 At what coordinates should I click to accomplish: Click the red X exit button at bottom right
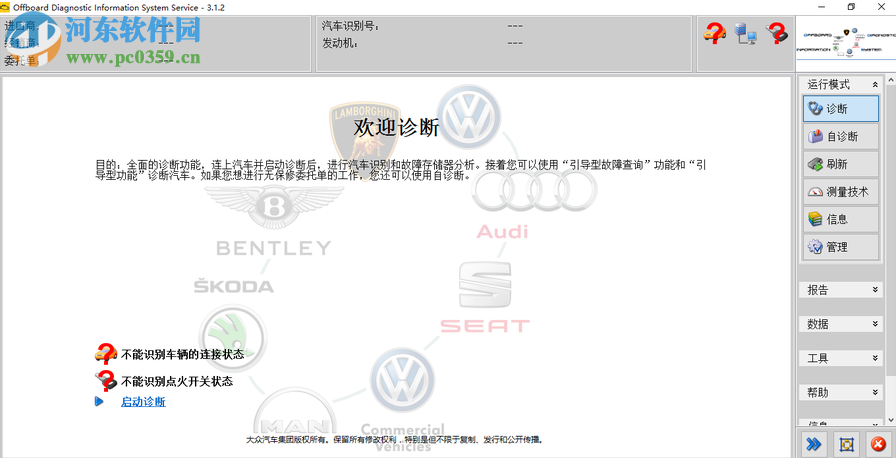coord(877,444)
